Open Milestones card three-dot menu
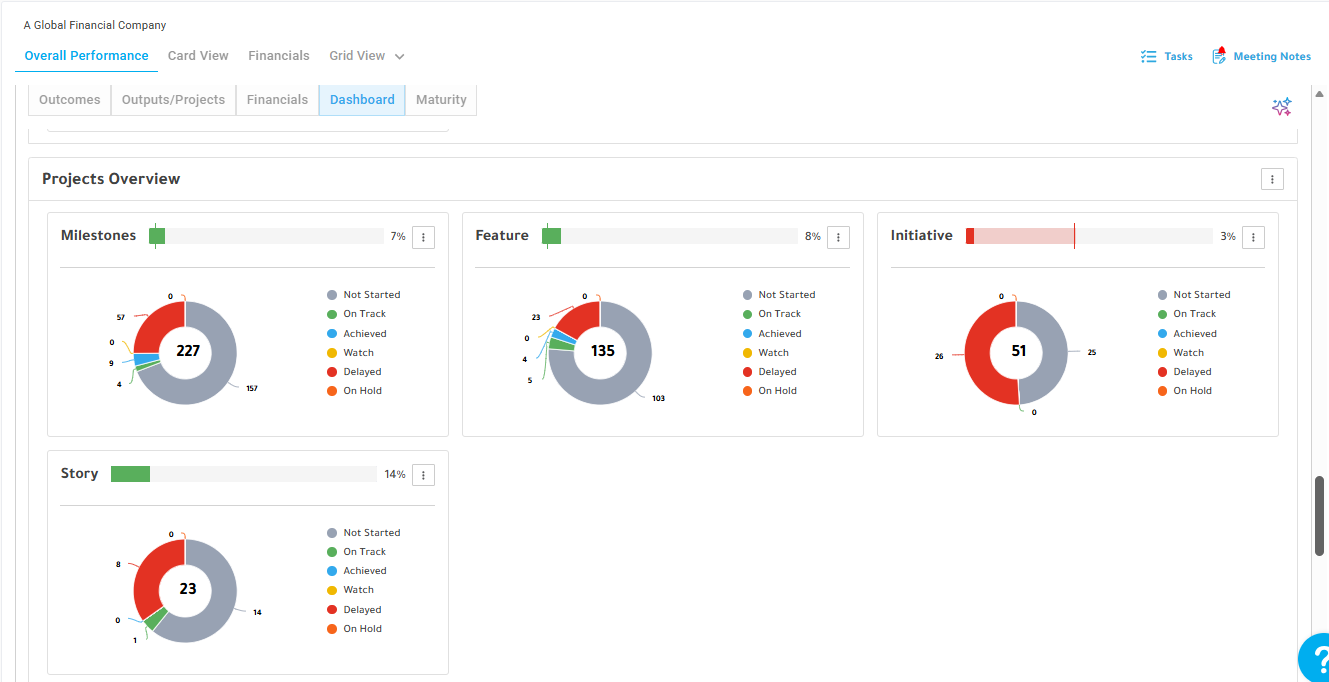 [x=423, y=237]
